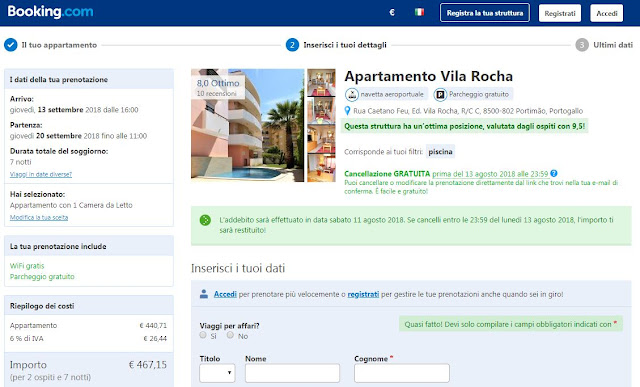640x387 pixels.
Task: Click the navetta aeroportuale label
Action: point(392,94)
